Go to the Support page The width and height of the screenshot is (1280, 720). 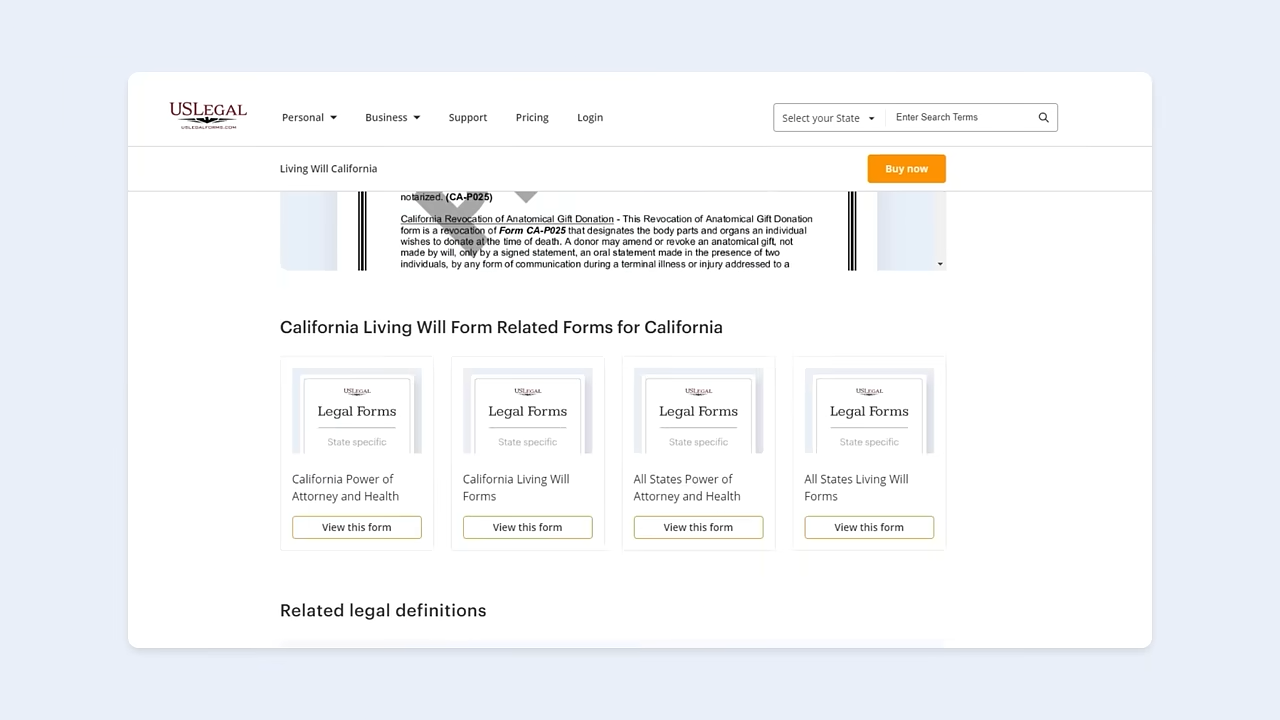coord(468,118)
